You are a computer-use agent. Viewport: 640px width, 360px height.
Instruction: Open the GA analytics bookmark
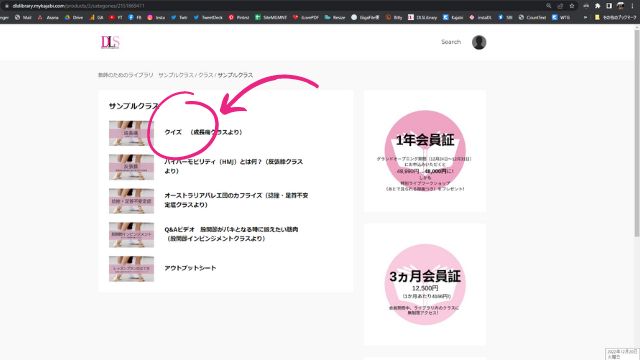click(96, 18)
